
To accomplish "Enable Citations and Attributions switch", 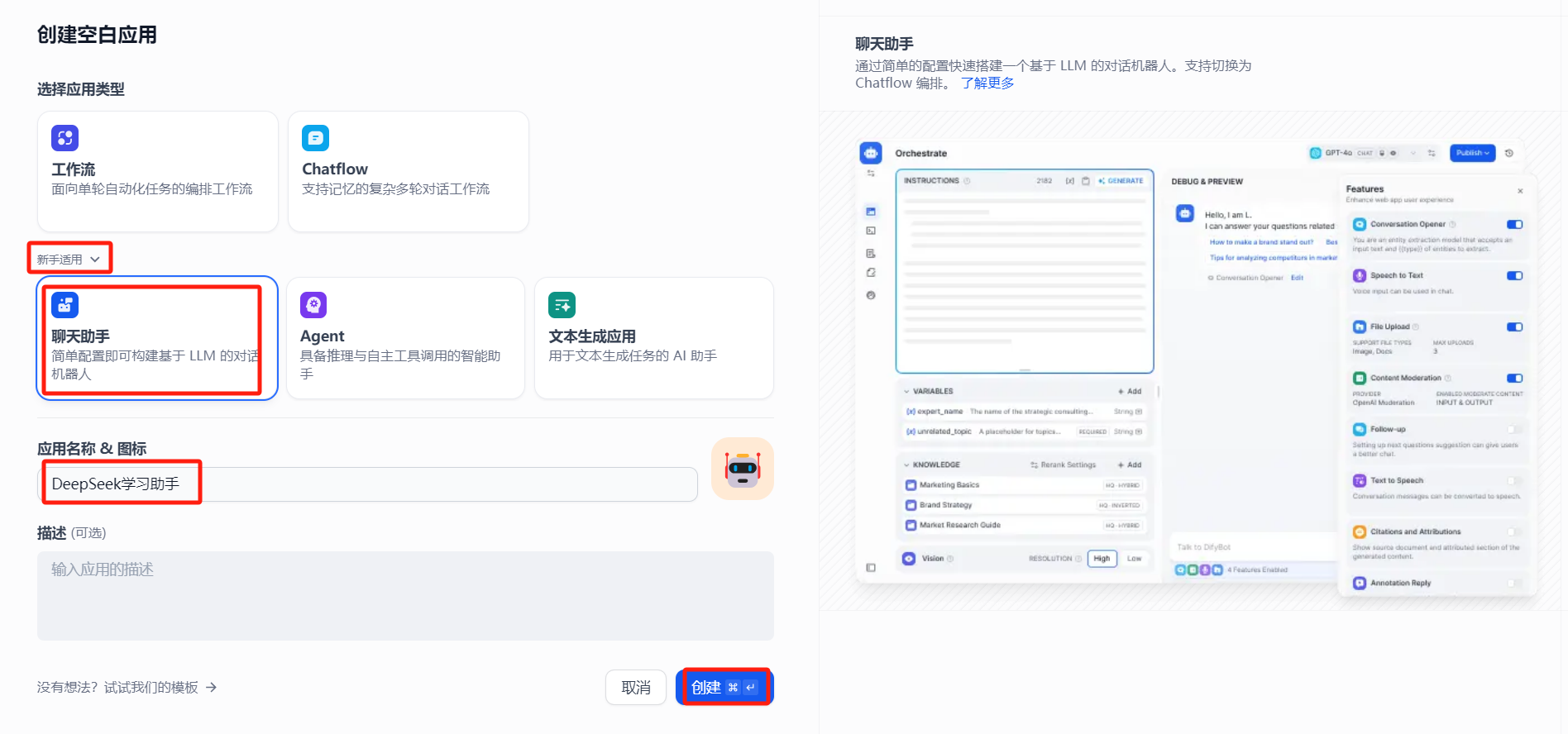I will 1515,532.
